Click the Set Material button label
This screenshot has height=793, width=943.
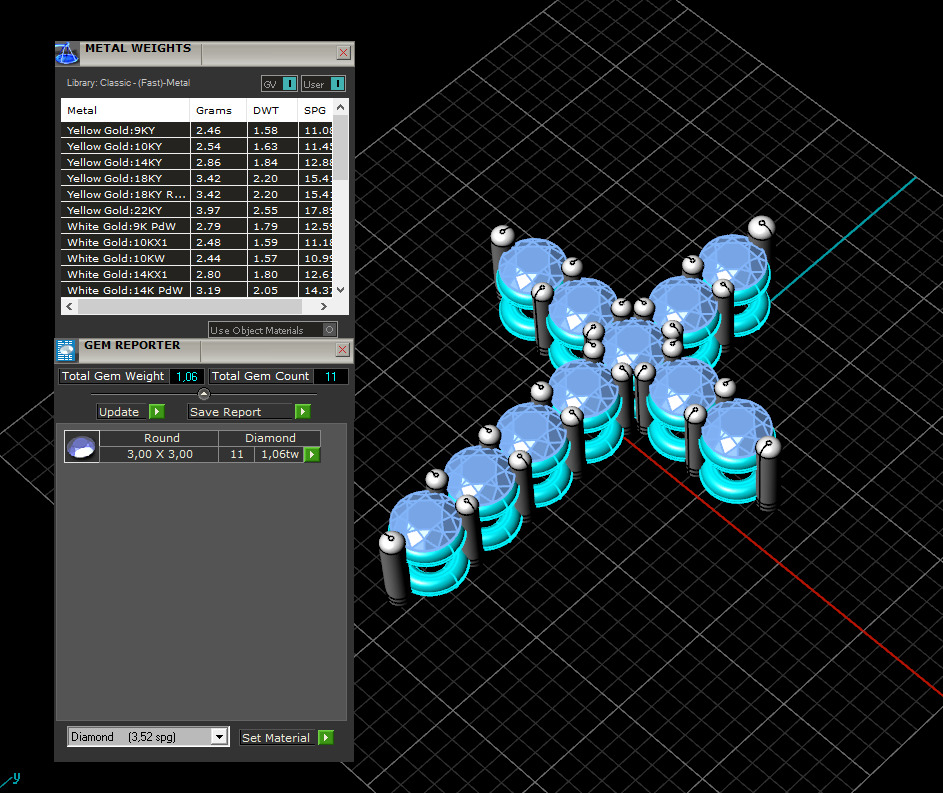275,738
